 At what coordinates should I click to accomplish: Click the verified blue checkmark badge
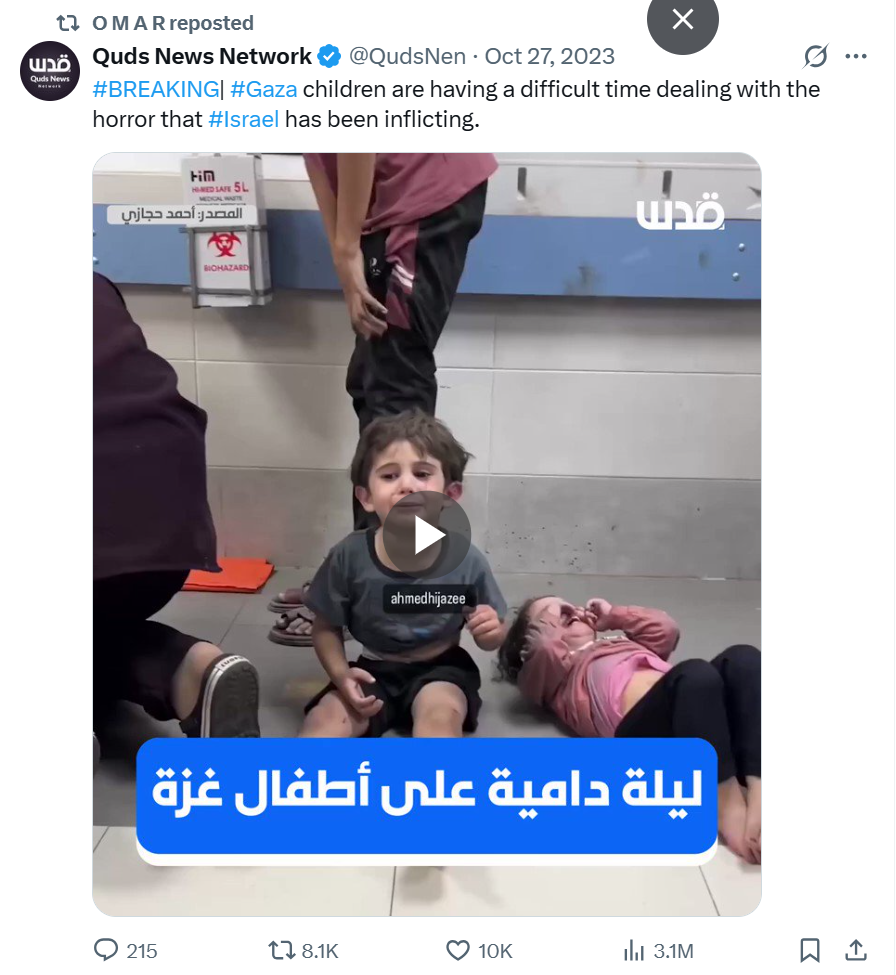pos(330,57)
